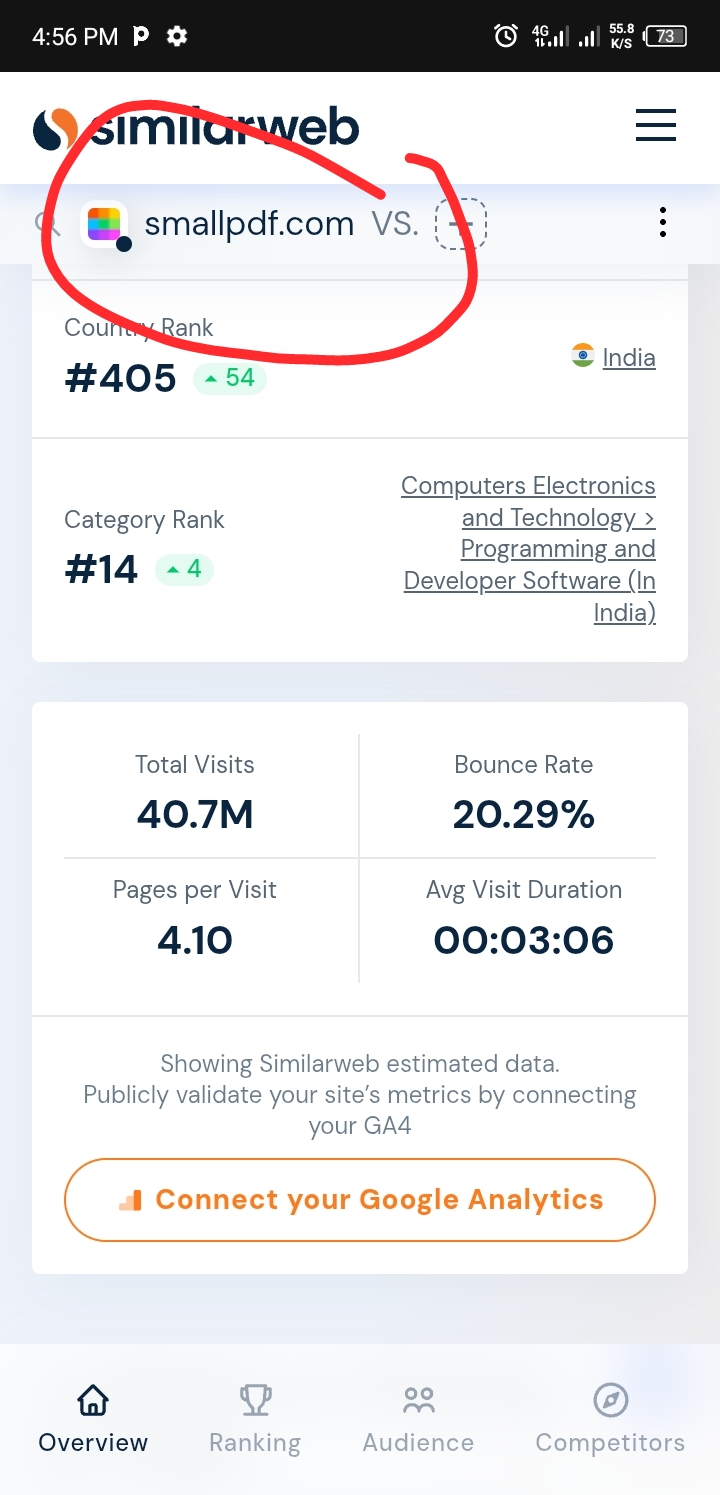This screenshot has width=720, height=1495.
Task: Tap the Ranking trophy icon
Action: pyautogui.click(x=255, y=1400)
